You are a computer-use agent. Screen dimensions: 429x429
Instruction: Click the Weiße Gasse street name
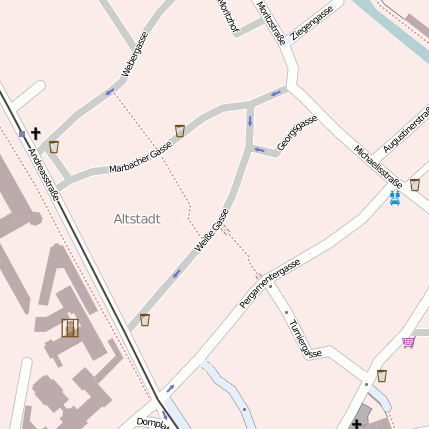(x=211, y=230)
